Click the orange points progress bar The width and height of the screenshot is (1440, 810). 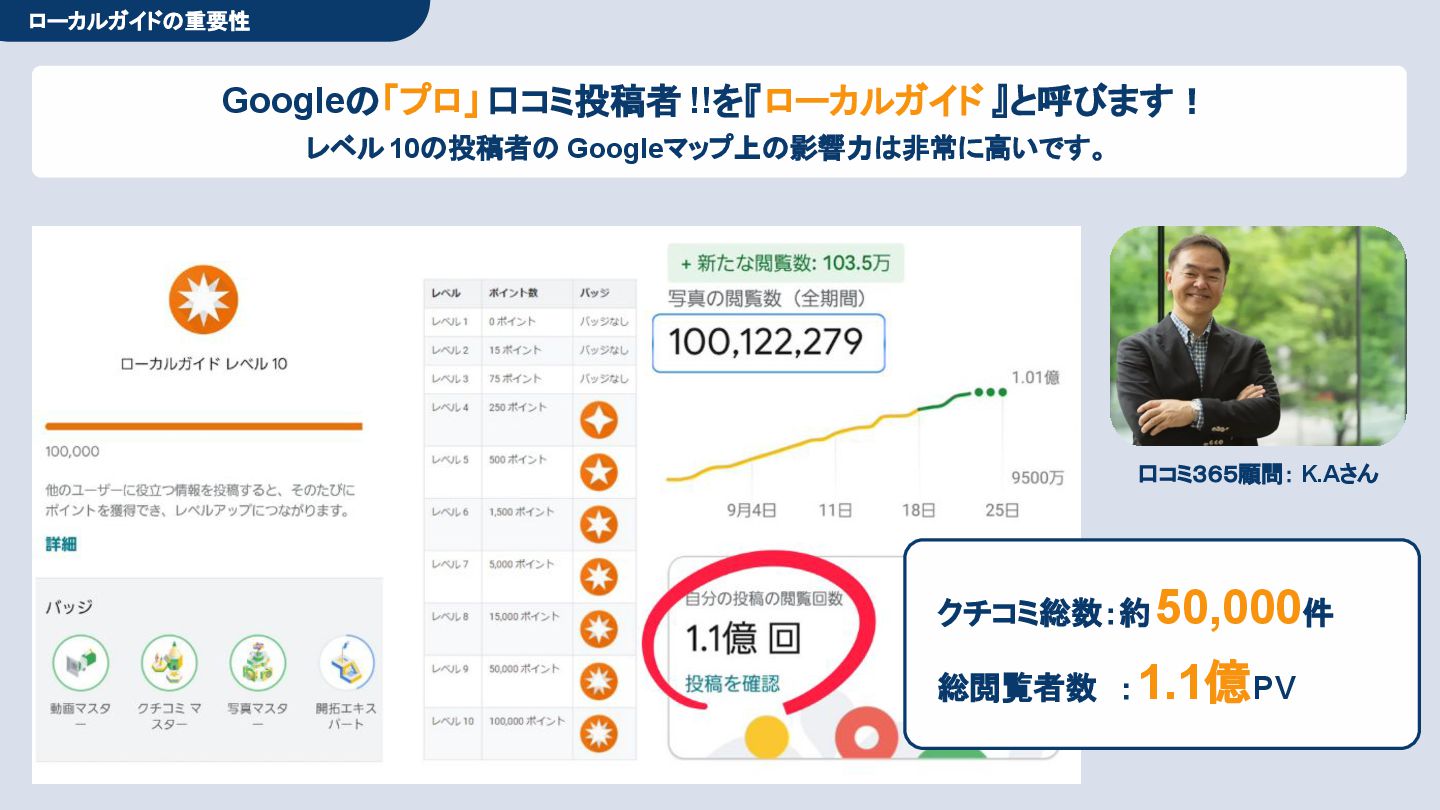[x=204, y=426]
